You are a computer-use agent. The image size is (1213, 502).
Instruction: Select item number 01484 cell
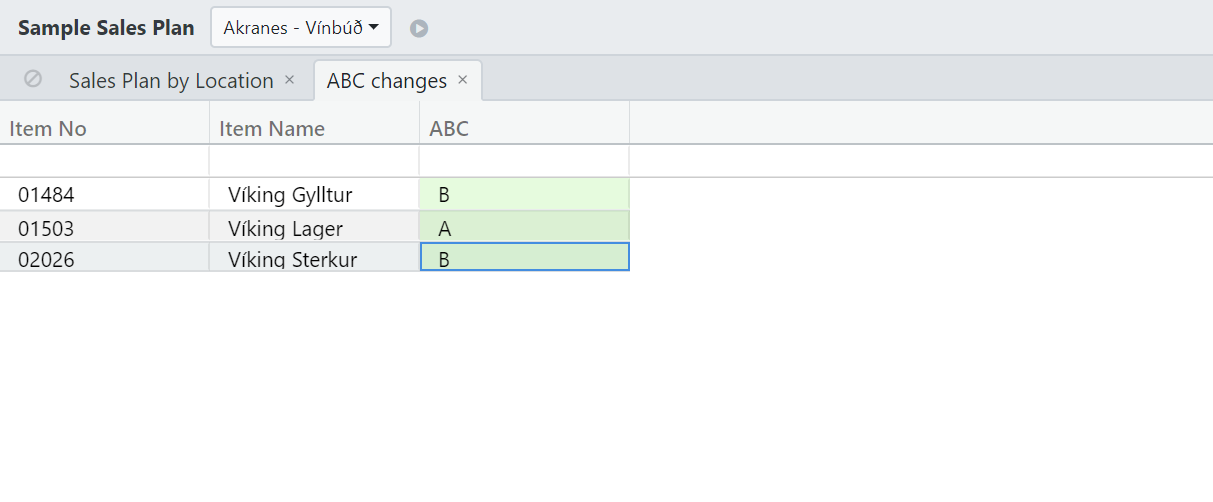pos(104,195)
